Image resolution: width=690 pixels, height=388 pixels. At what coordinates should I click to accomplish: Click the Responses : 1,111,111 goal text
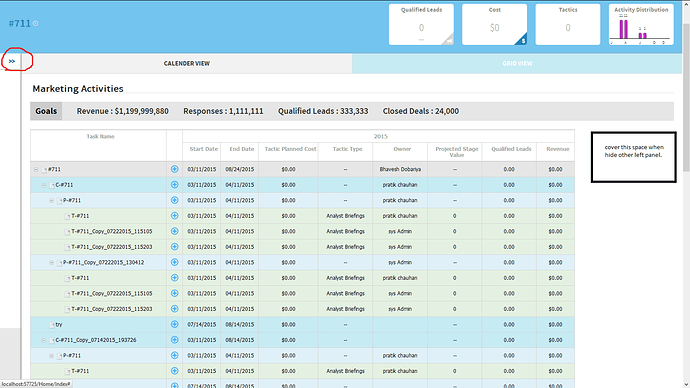(x=223, y=111)
